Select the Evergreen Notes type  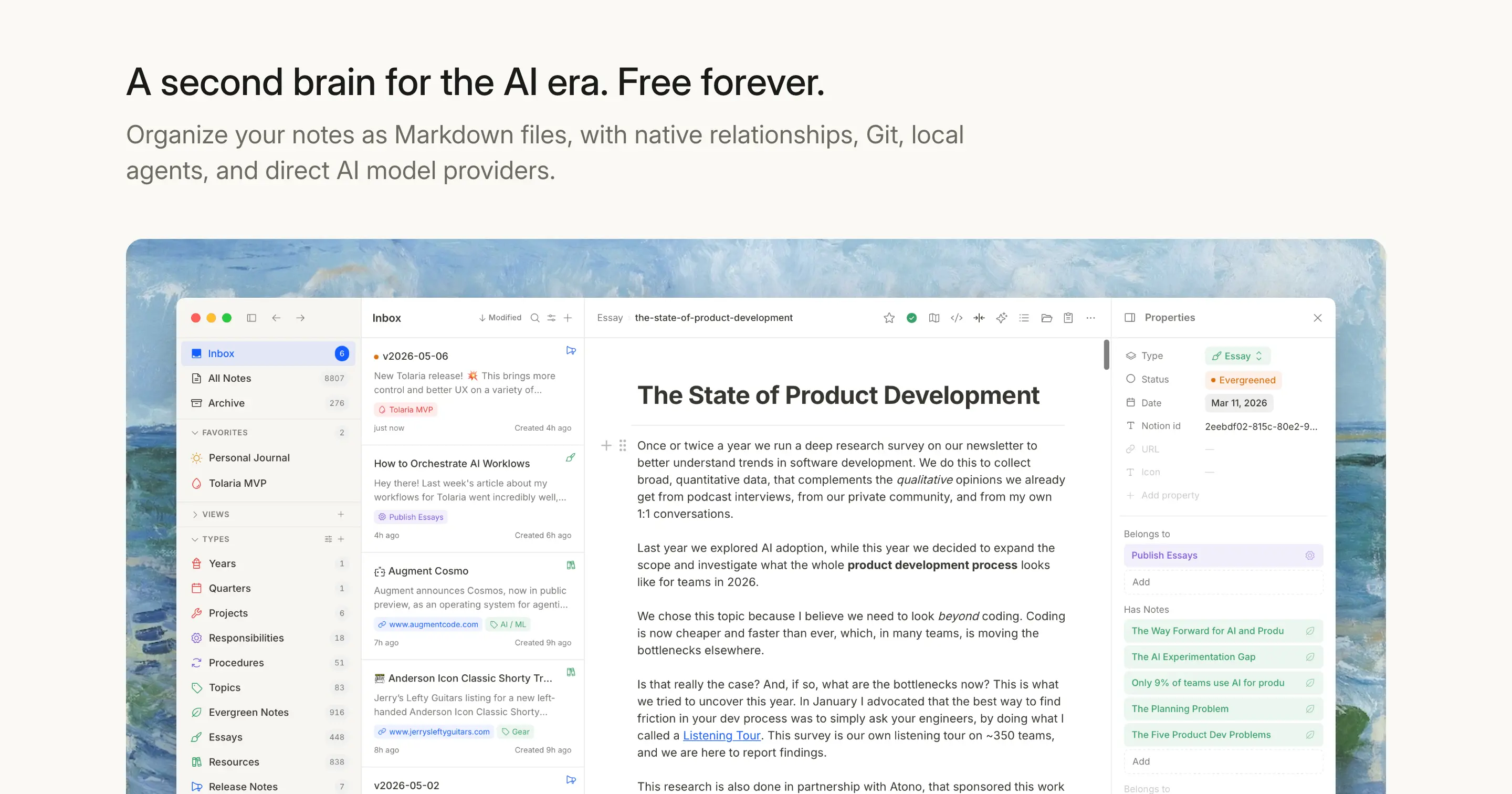click(x=268, y=713)
